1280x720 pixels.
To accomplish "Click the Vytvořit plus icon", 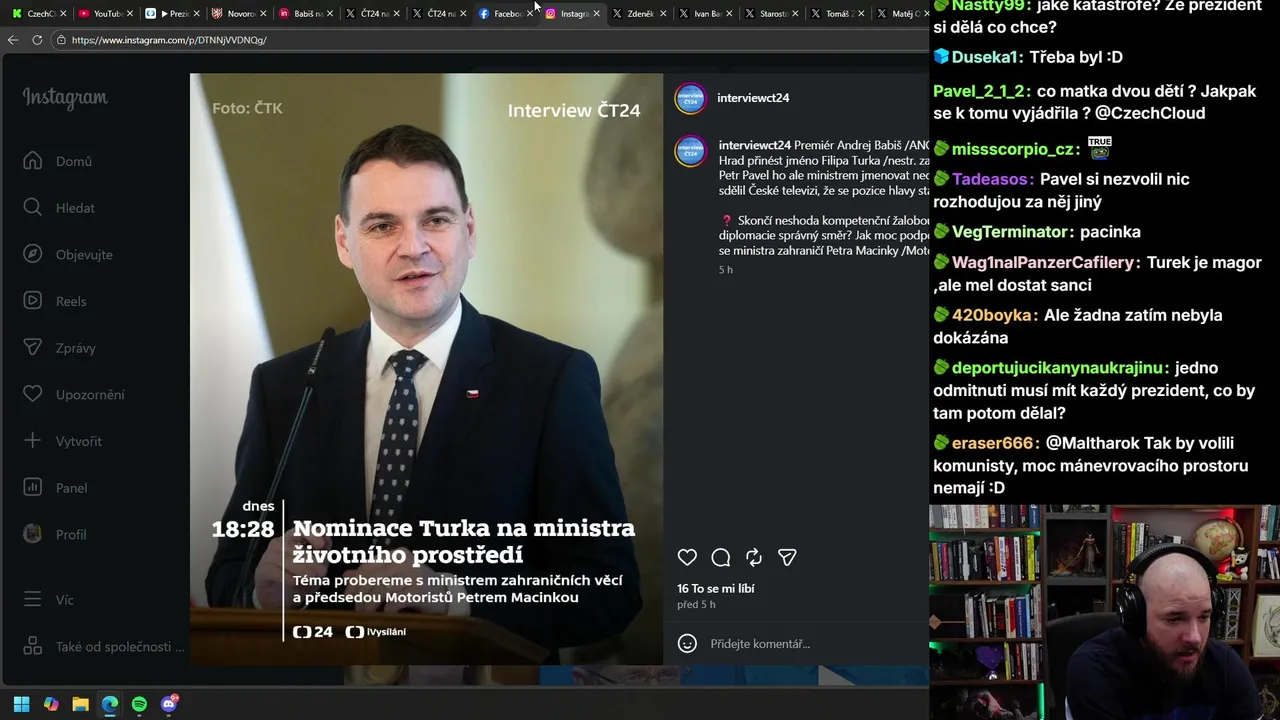I will coord(33,441).
